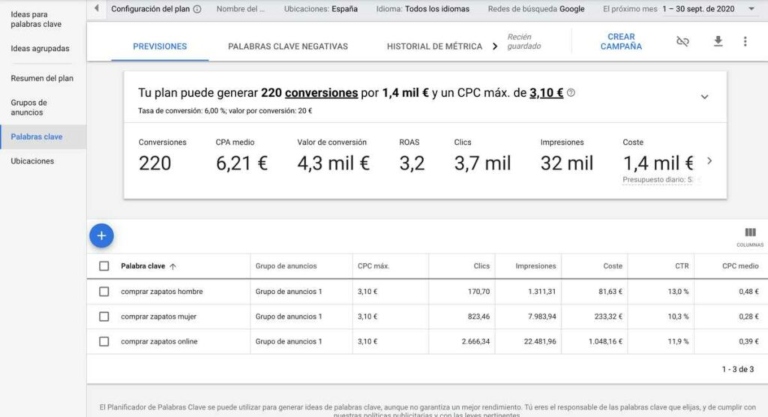Open Ubicaciones in the left sidebar
The height and width of the screenshot is (417, 768).
point(32,161)
